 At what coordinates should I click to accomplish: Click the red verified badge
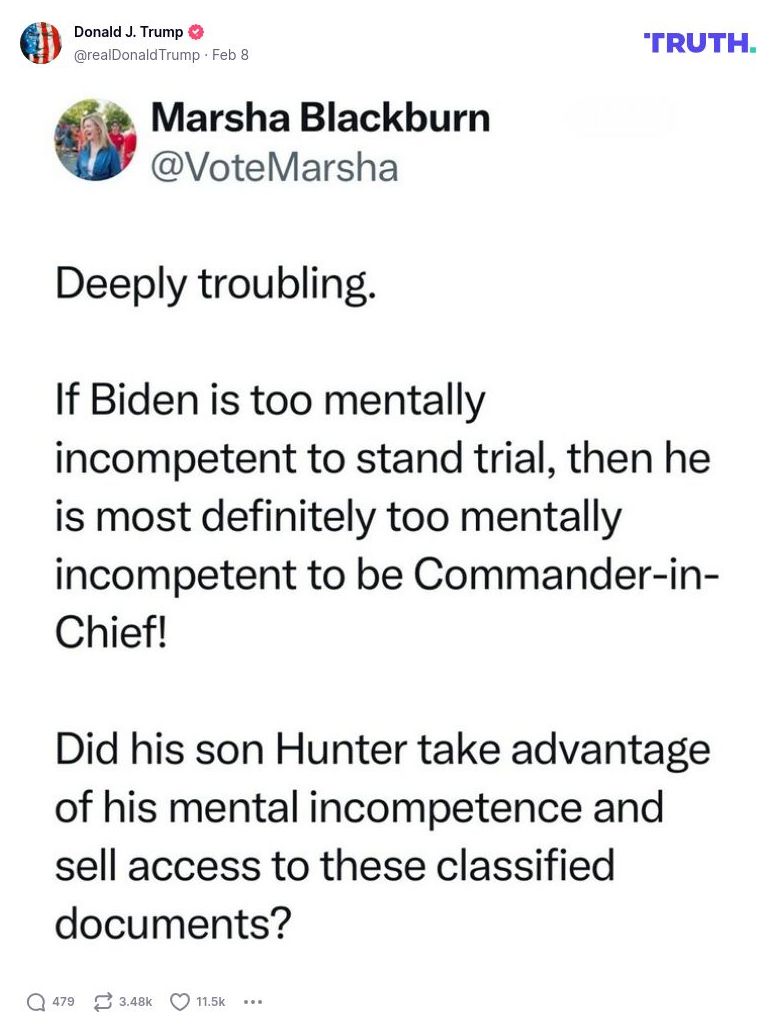click(196, 32)
